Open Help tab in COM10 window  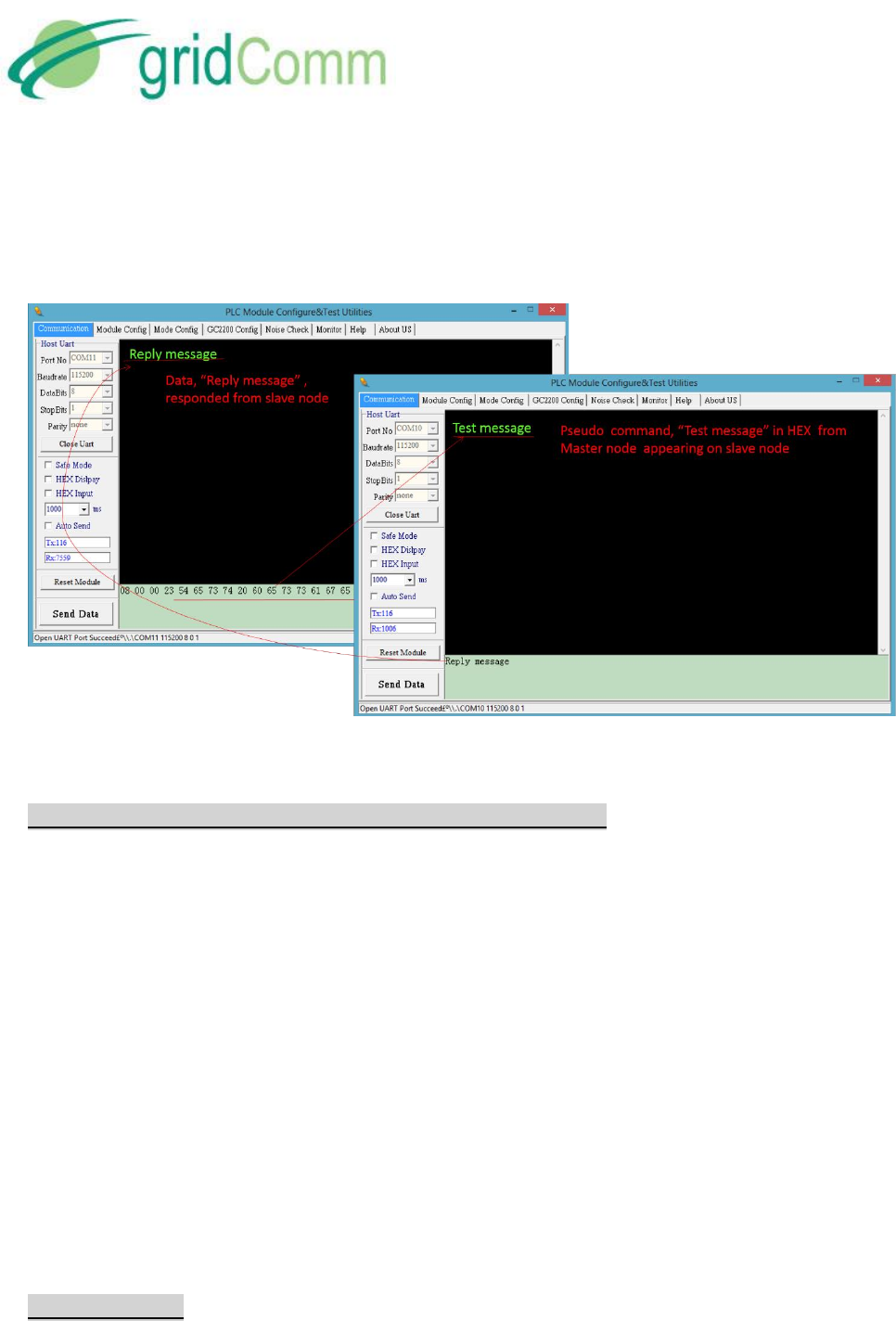point(684,400)
